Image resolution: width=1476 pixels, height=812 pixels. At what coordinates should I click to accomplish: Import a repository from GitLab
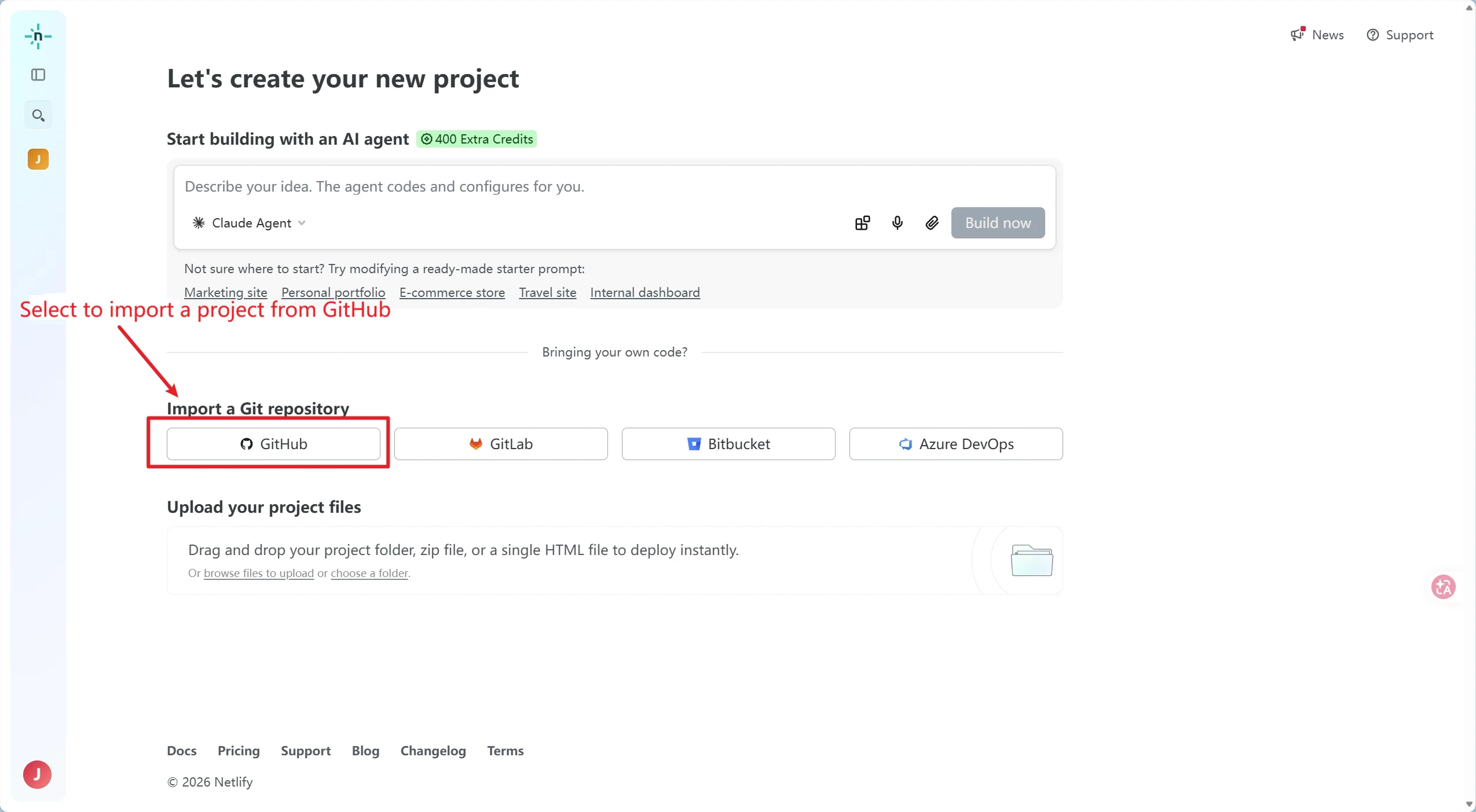501,444
